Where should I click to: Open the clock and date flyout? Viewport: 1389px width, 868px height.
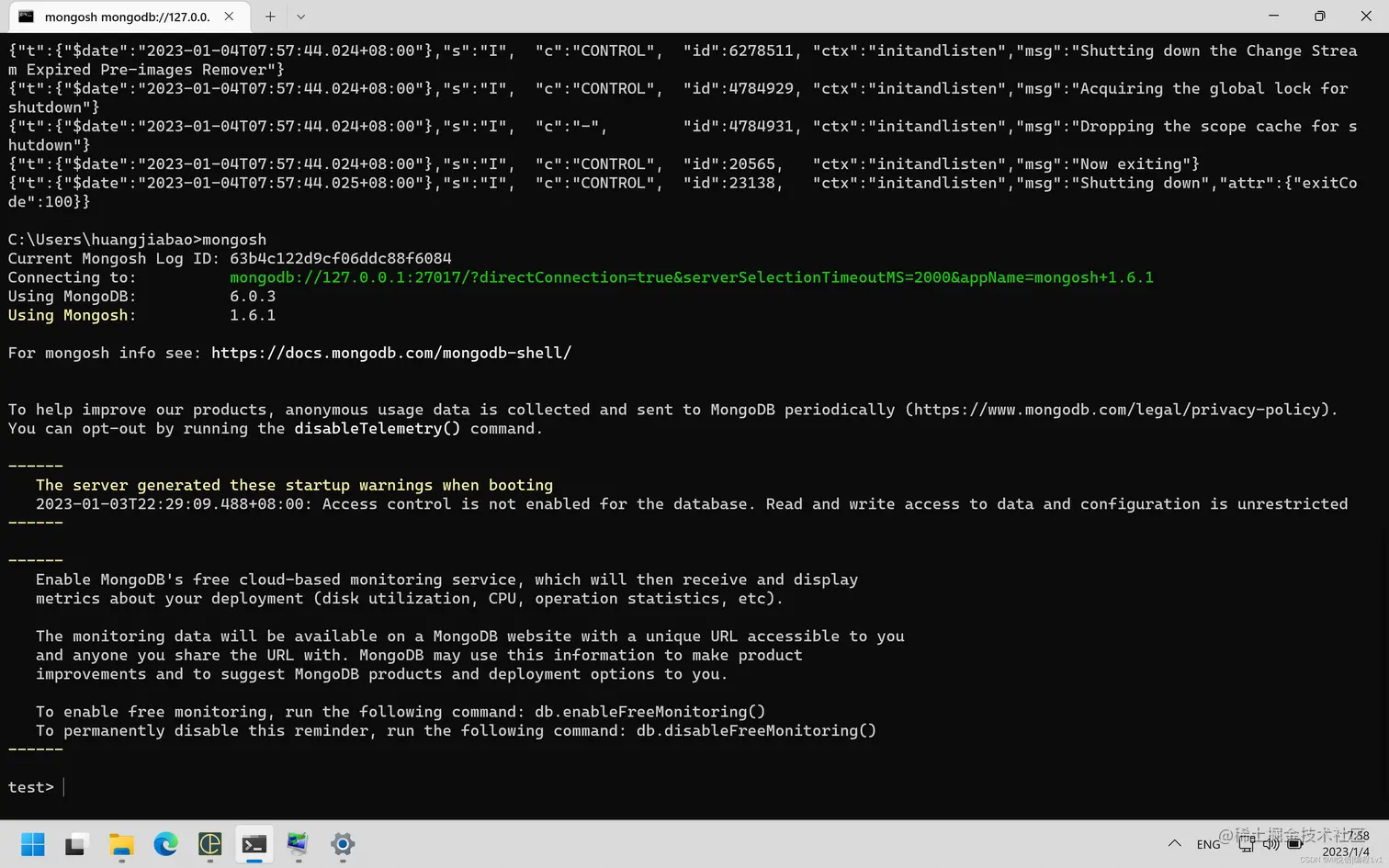pos(1347,844)
